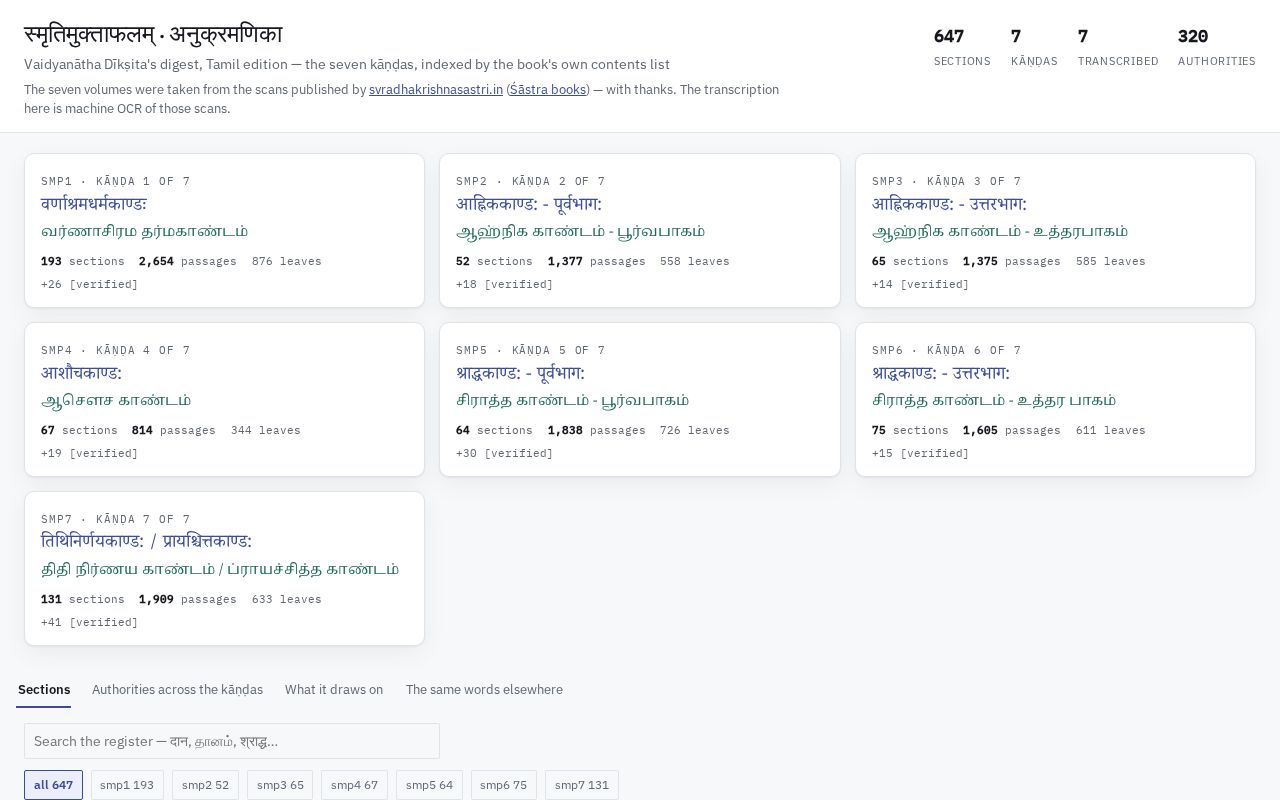Focus the Search the register field
This screenshot has width=1280, height=800.
232,741
